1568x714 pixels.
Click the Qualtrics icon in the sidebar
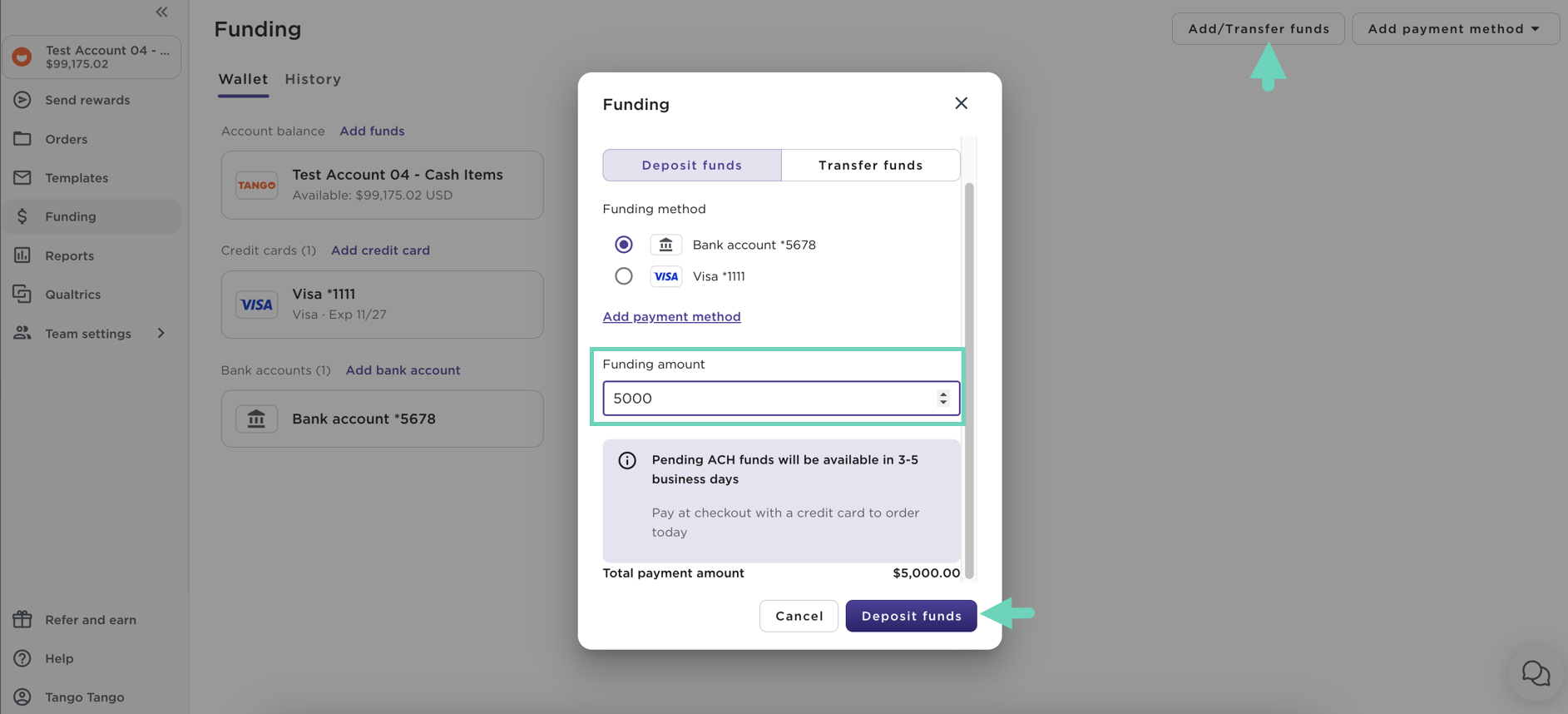22,294
